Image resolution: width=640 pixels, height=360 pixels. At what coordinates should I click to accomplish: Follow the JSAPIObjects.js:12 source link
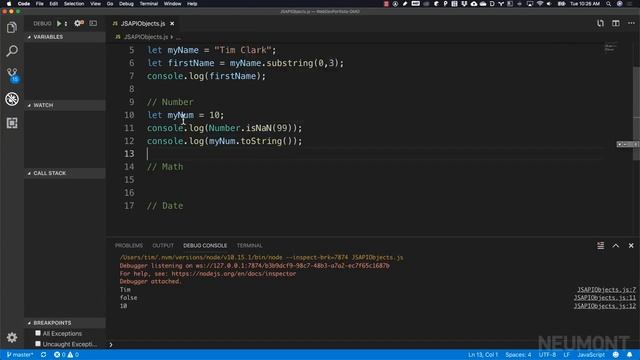click(x=604, y=306)
